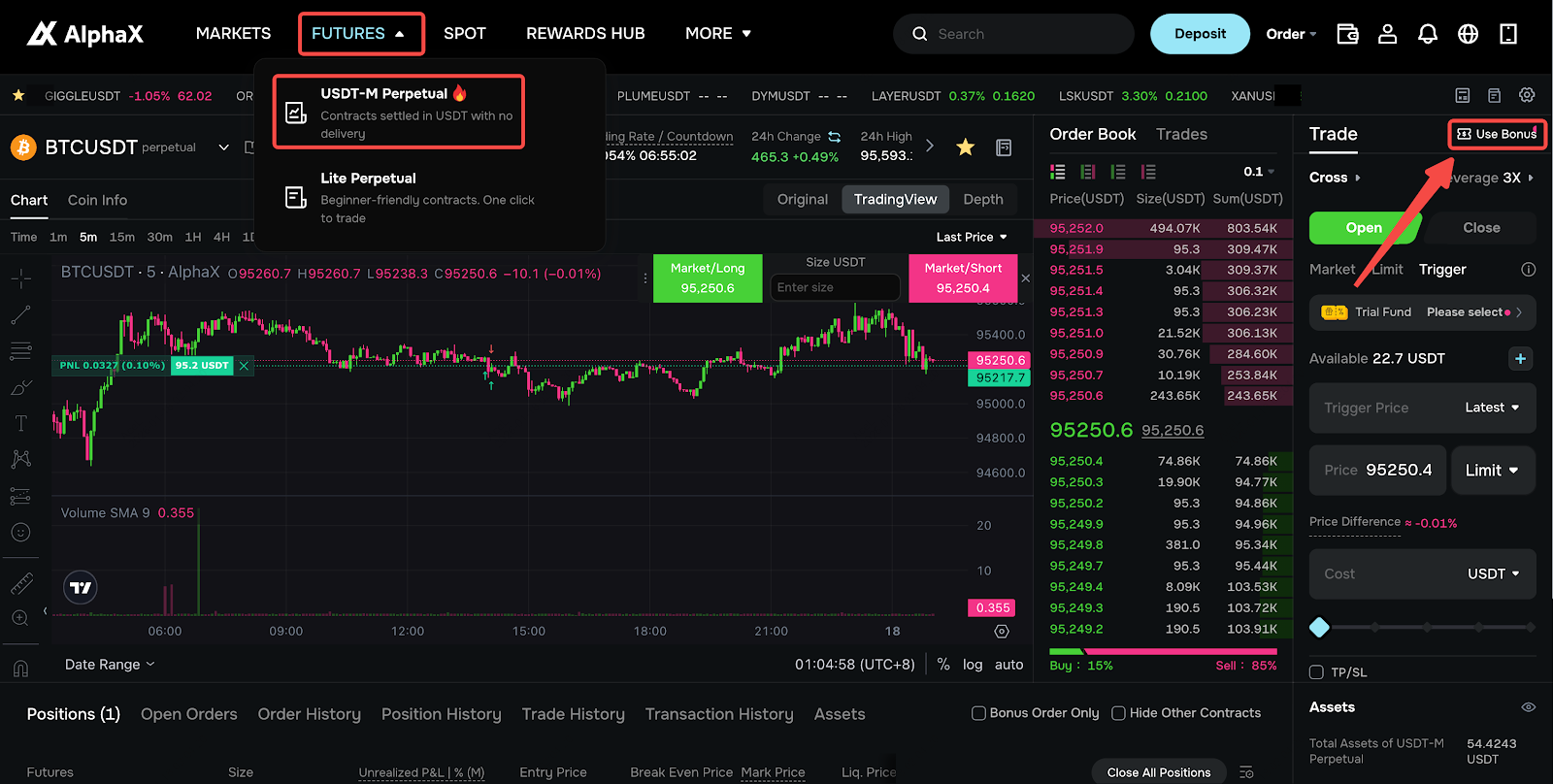Open the user profile icon
1553x784 pixels.
[x=1388, y=34]
